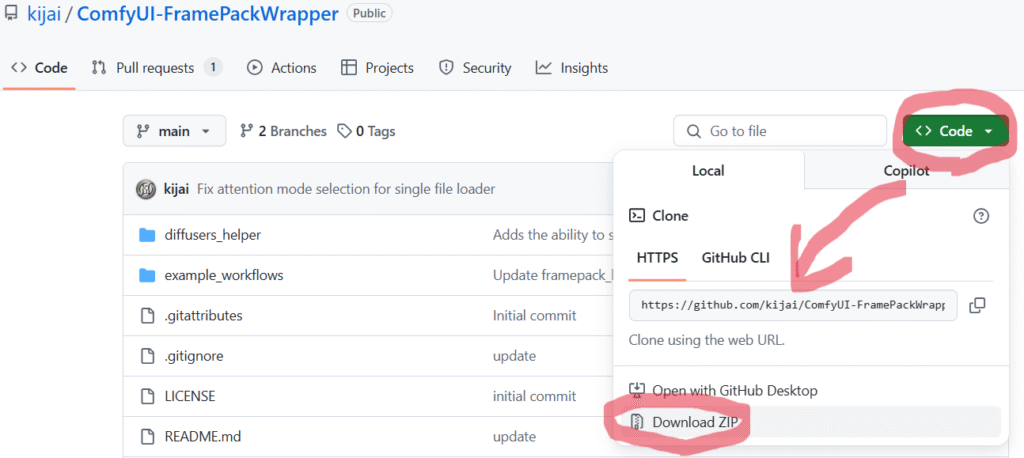
Task: Open the Projects tab
Action: coord(377,68)
